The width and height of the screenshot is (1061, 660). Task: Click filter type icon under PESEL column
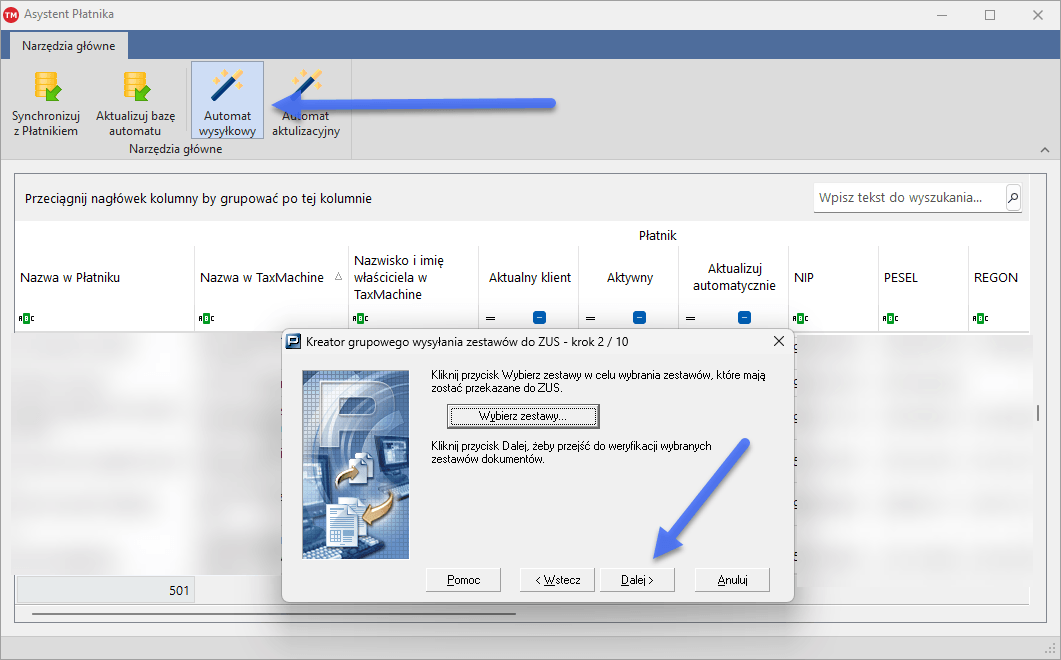(890, 318)
